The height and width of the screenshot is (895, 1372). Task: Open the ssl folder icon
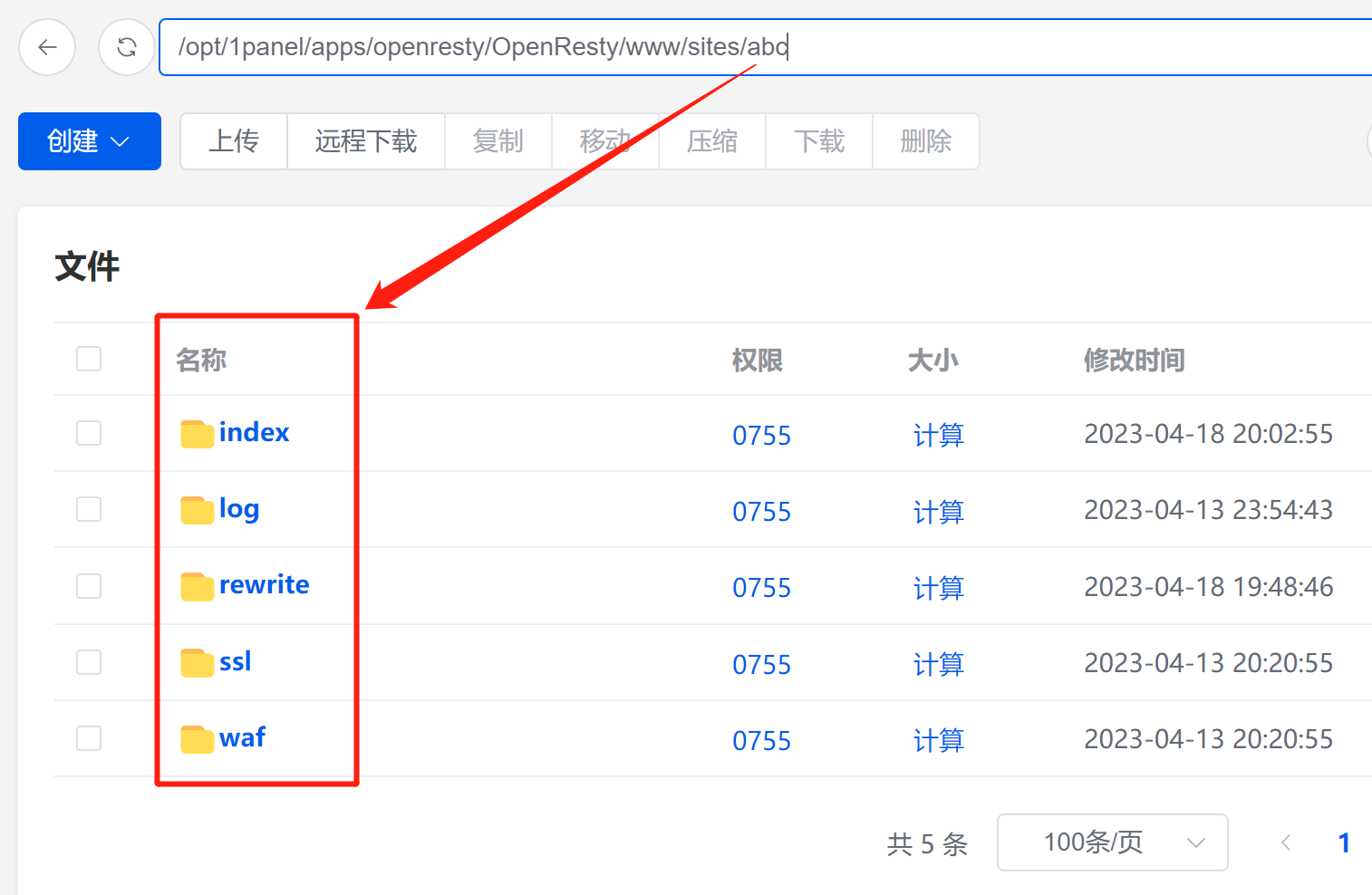196,662
